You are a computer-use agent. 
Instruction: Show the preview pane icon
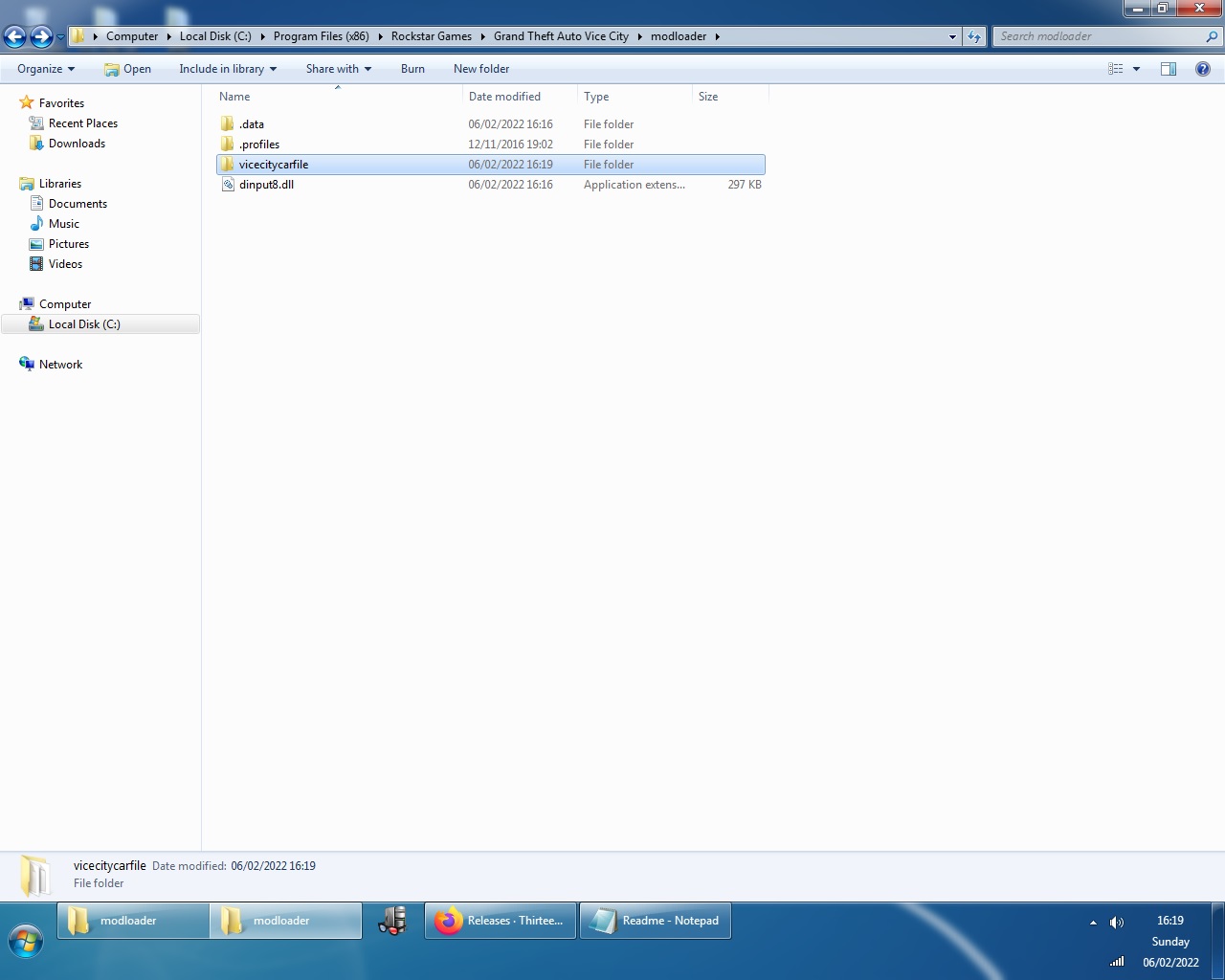[x=1169, y=69]
